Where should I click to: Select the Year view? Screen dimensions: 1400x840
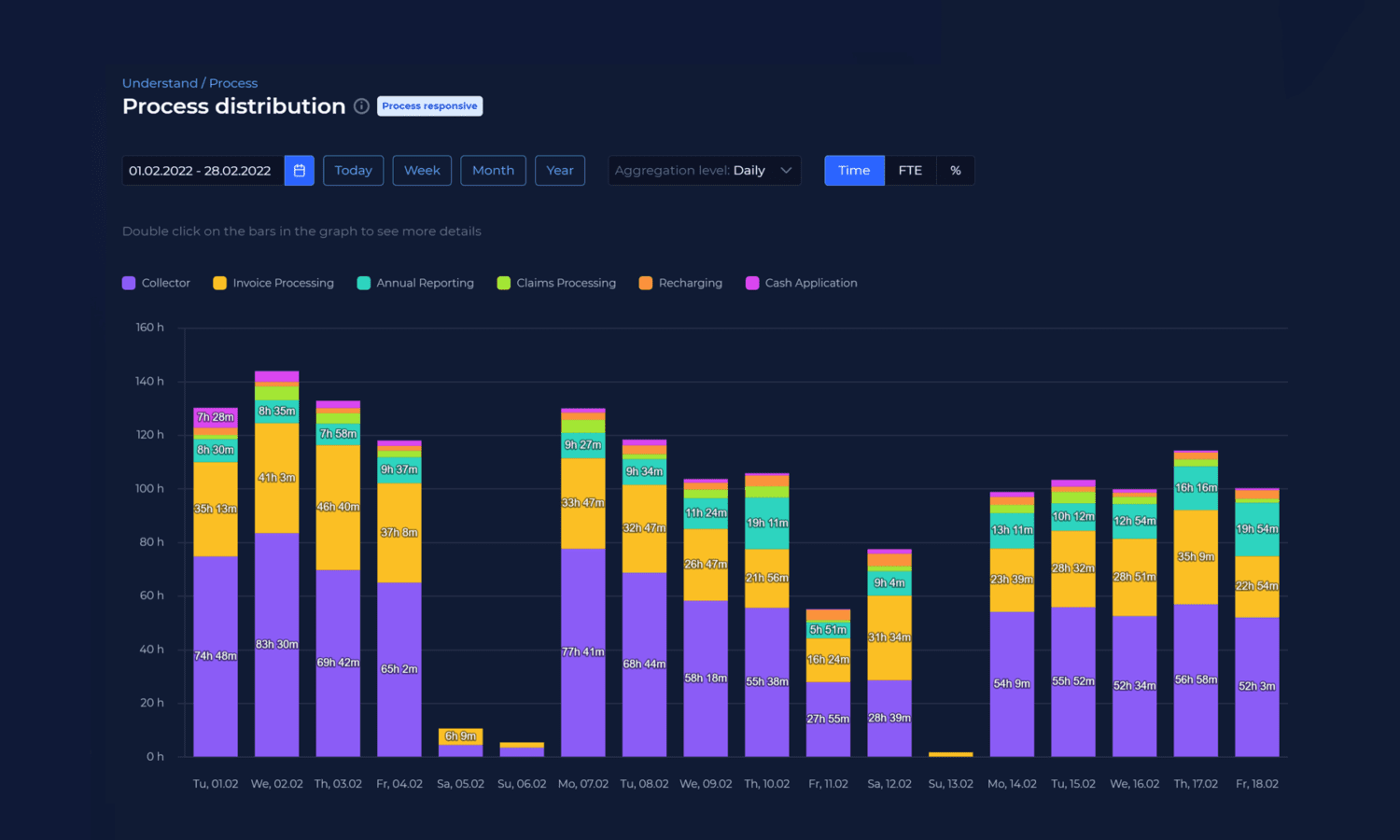point(560,170)
